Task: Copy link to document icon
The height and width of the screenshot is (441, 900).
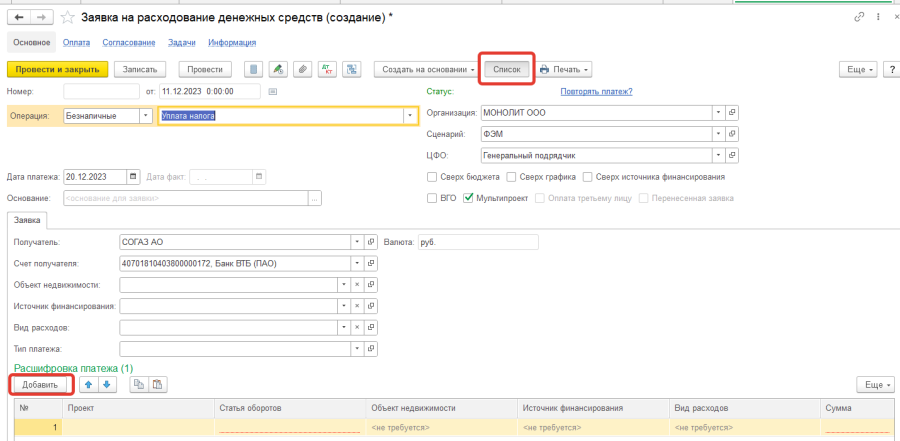Action: point(859,17)
